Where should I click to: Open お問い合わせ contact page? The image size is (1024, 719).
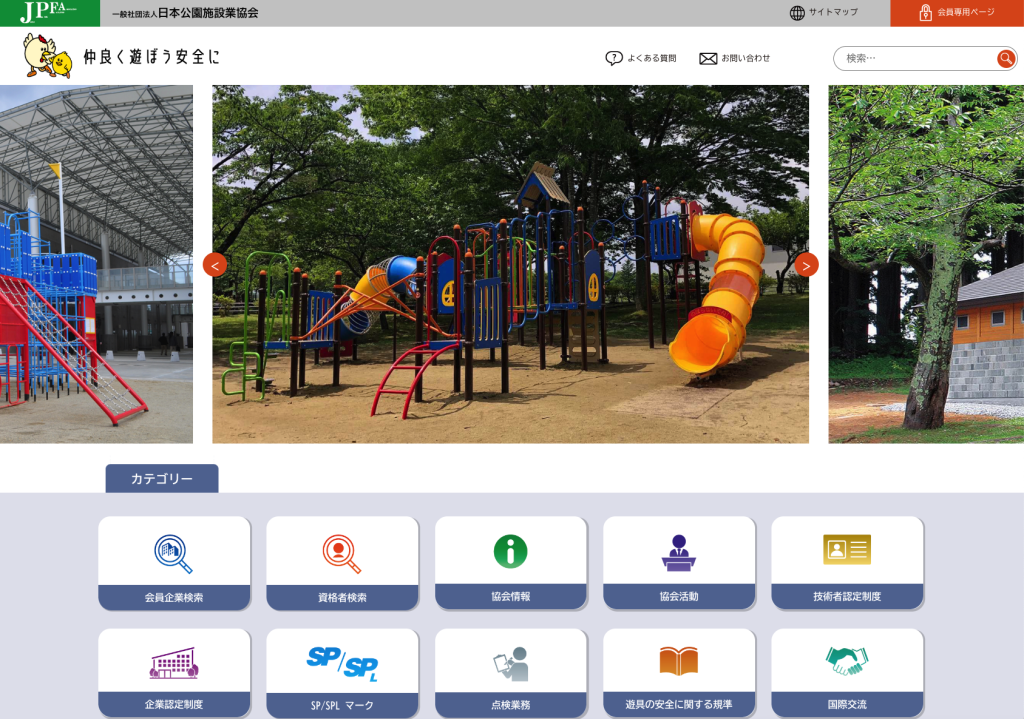735,58
